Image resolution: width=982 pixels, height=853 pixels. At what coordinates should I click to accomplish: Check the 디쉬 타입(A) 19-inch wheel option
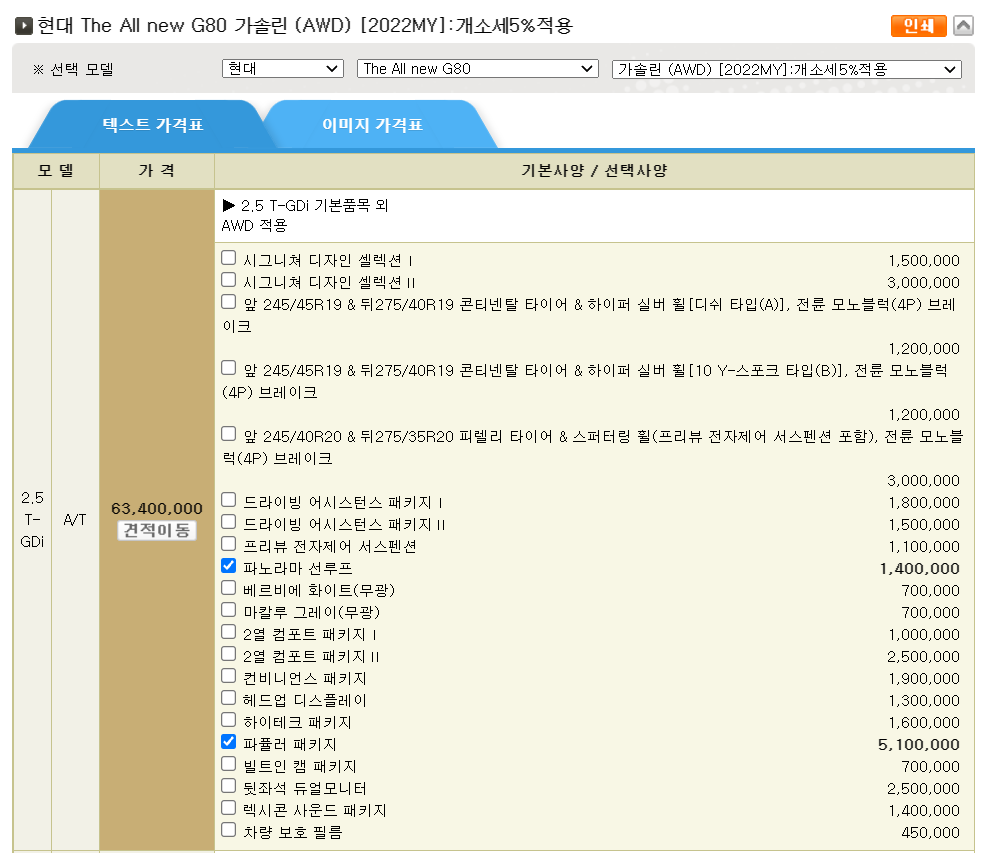[x=229, y=302]
